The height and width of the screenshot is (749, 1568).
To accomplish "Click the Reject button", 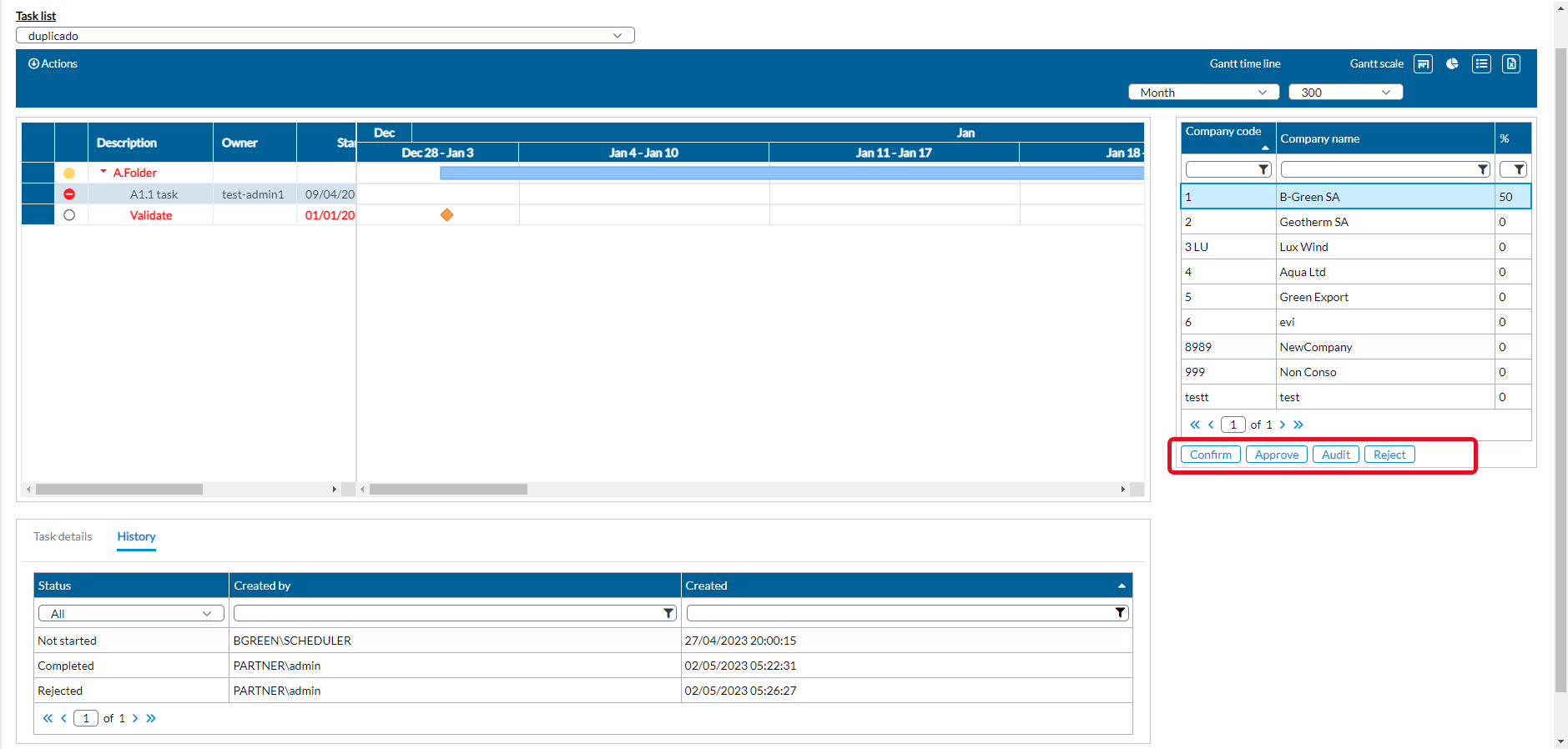I will pyautogui.click(x=1389, y=455).
